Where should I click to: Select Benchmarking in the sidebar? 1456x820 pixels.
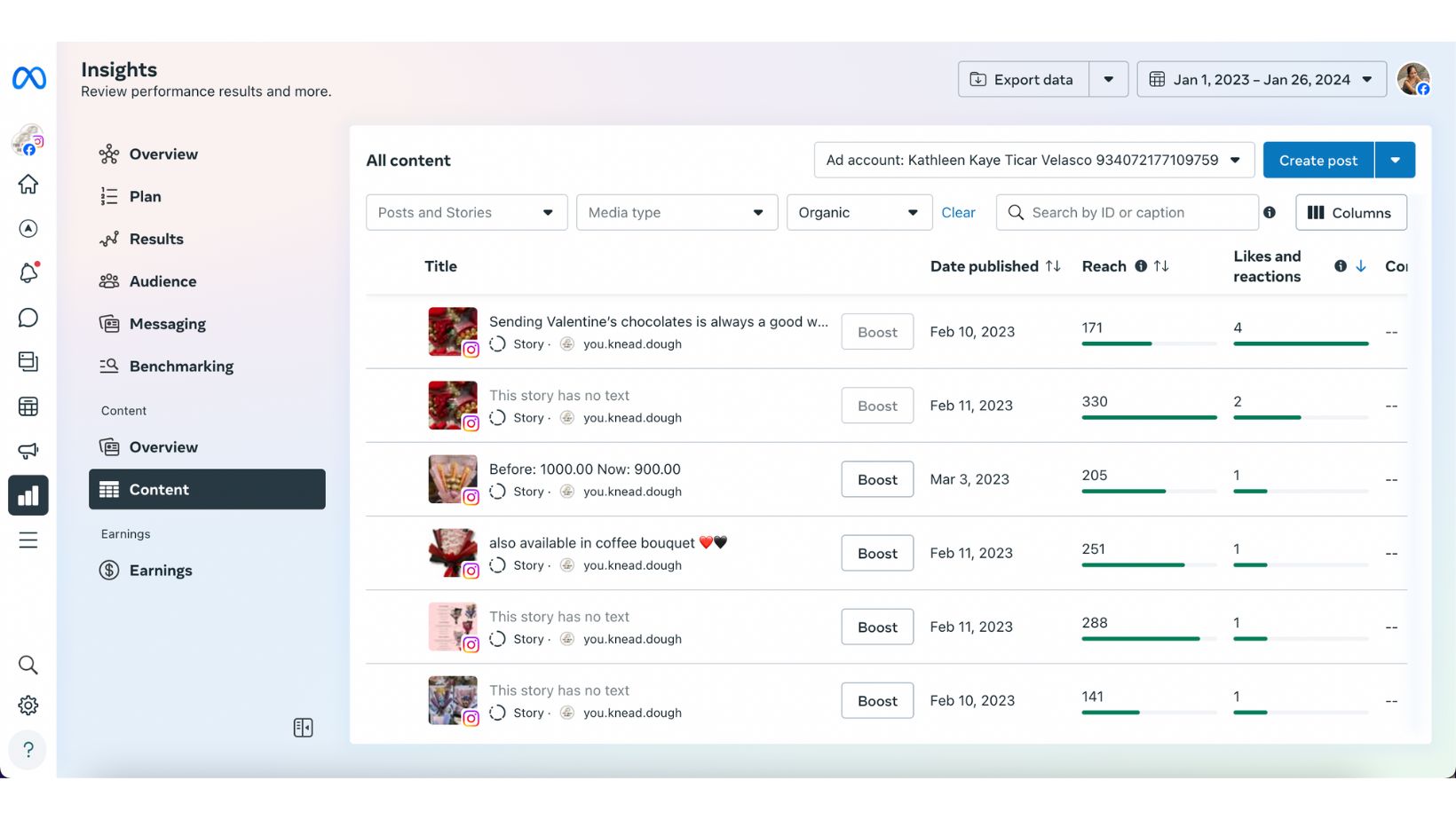tap(181, 367)
